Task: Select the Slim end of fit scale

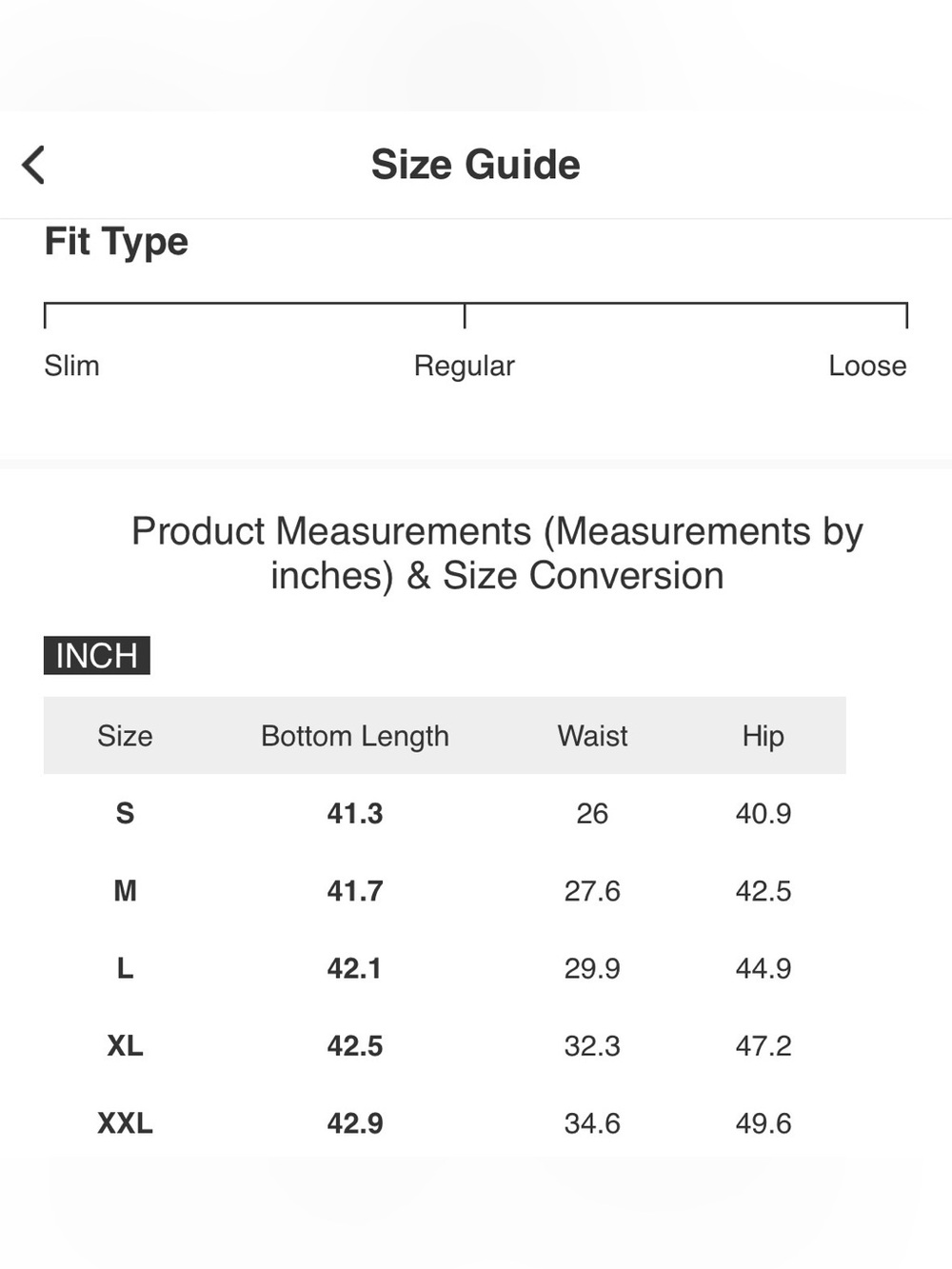Action: point(71,366)
